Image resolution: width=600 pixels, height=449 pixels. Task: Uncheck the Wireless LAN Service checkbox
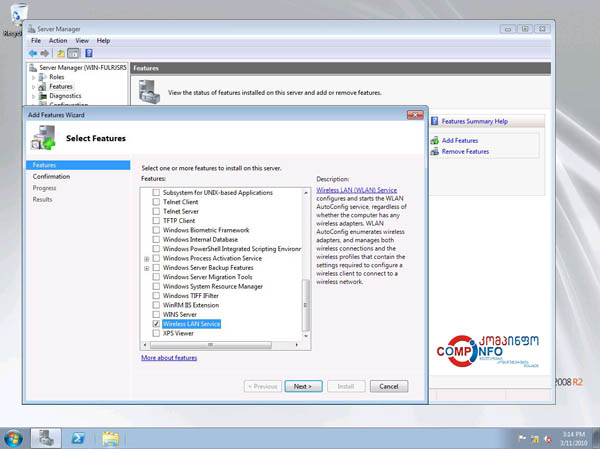pos(156,324)
